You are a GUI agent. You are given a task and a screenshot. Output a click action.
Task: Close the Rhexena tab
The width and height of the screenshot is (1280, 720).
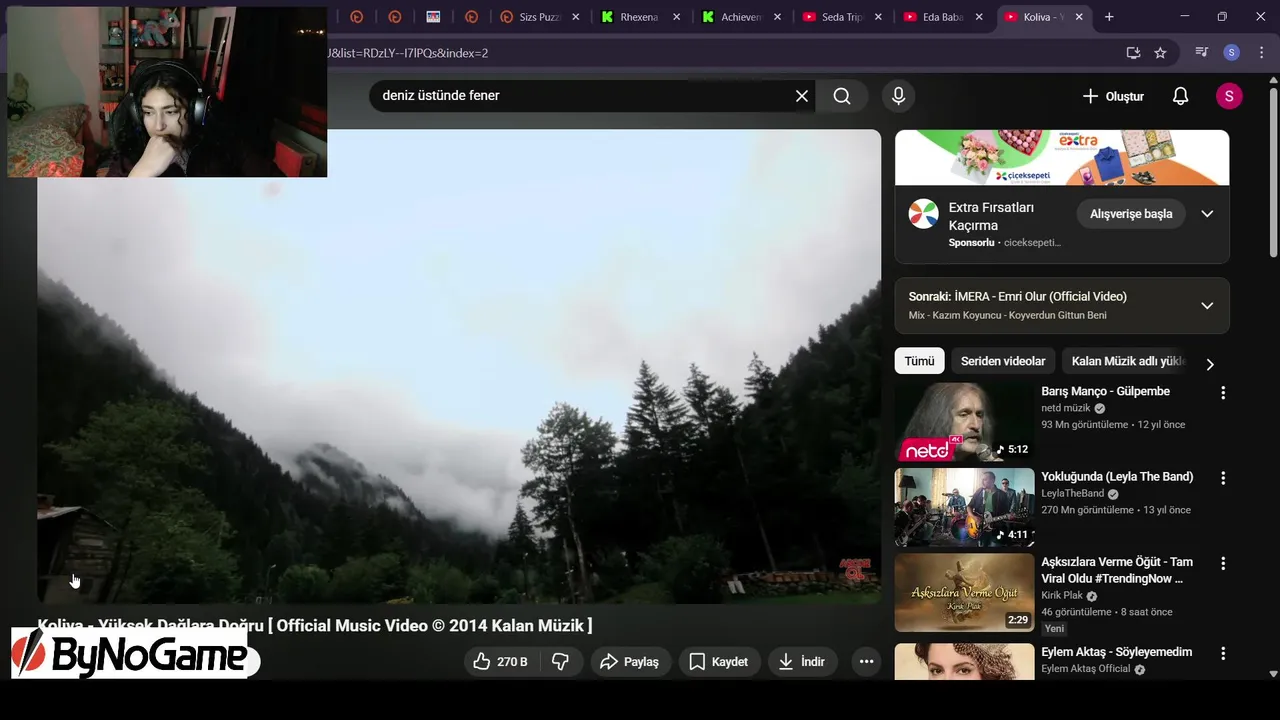click(x=677, y=17)
